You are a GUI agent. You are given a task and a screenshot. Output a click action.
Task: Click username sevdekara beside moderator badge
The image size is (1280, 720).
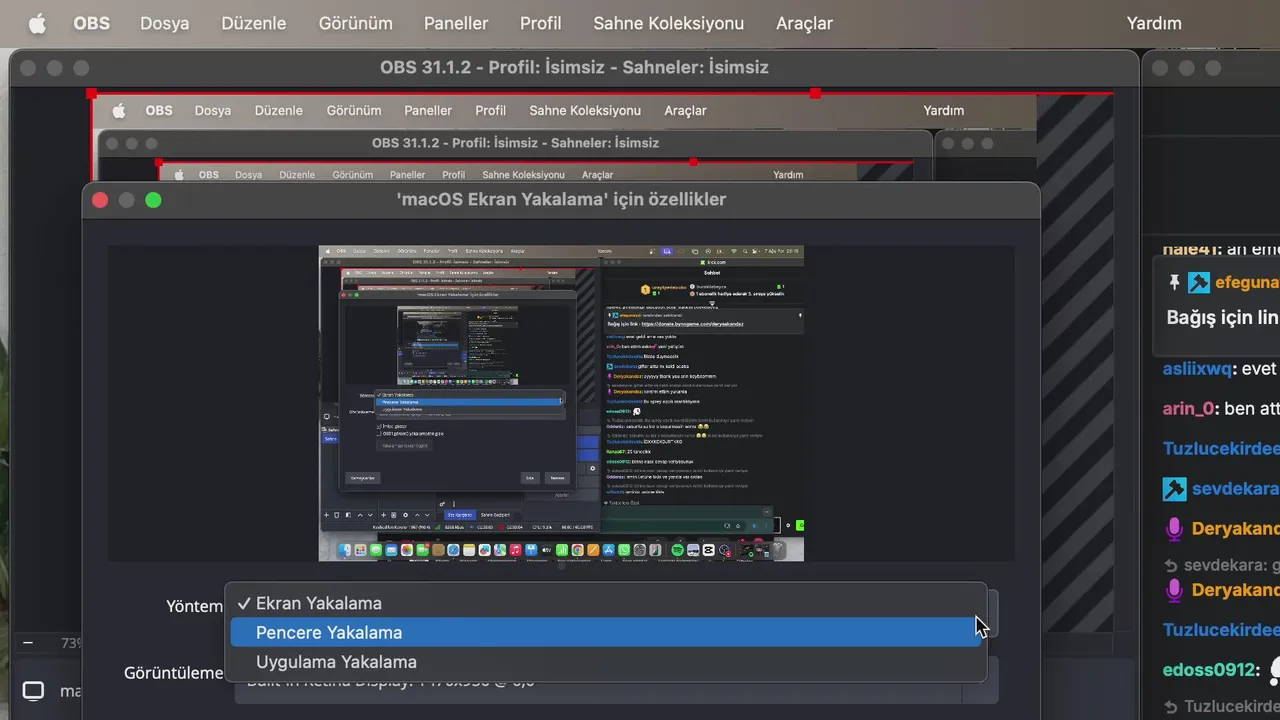(x=1235, y=489)
